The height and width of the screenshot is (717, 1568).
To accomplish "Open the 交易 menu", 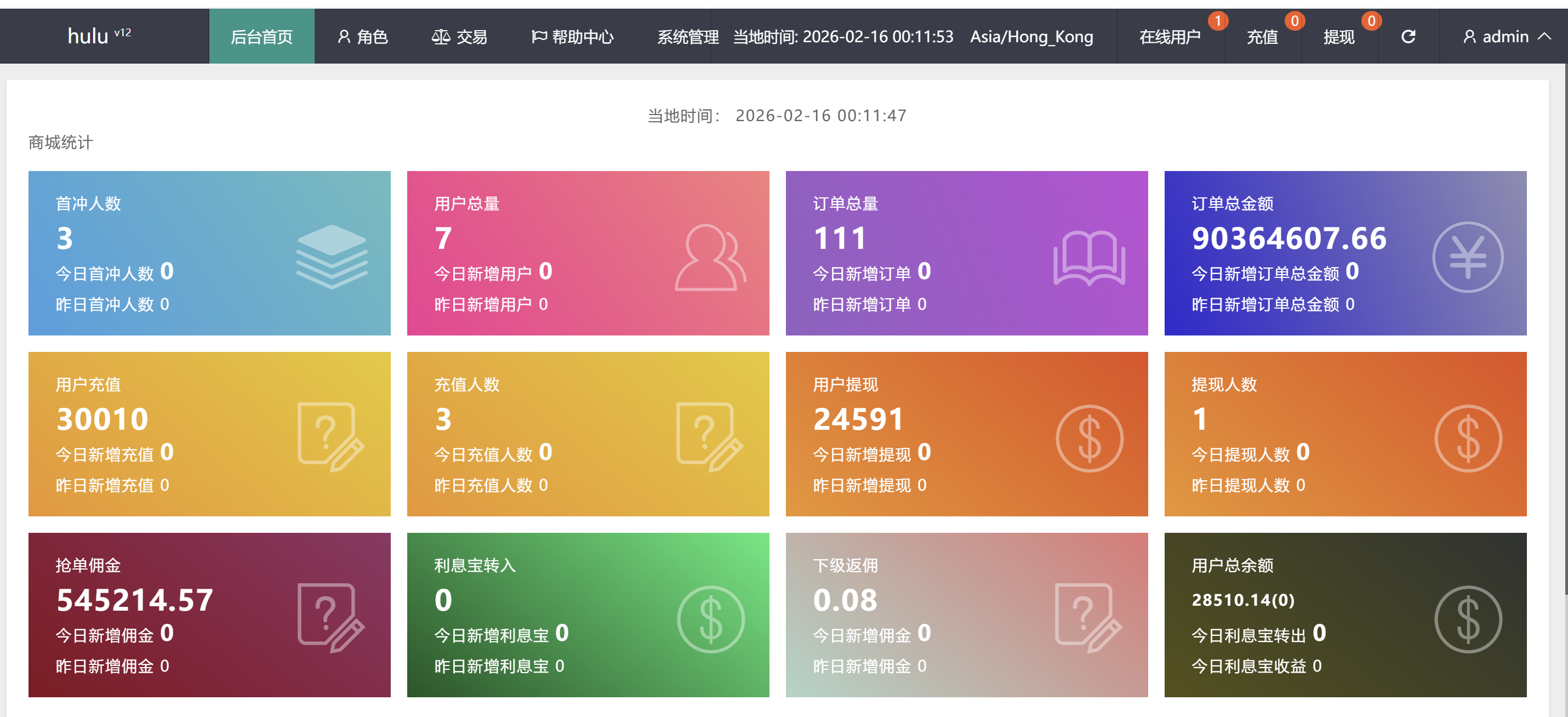I will (460, 37).
